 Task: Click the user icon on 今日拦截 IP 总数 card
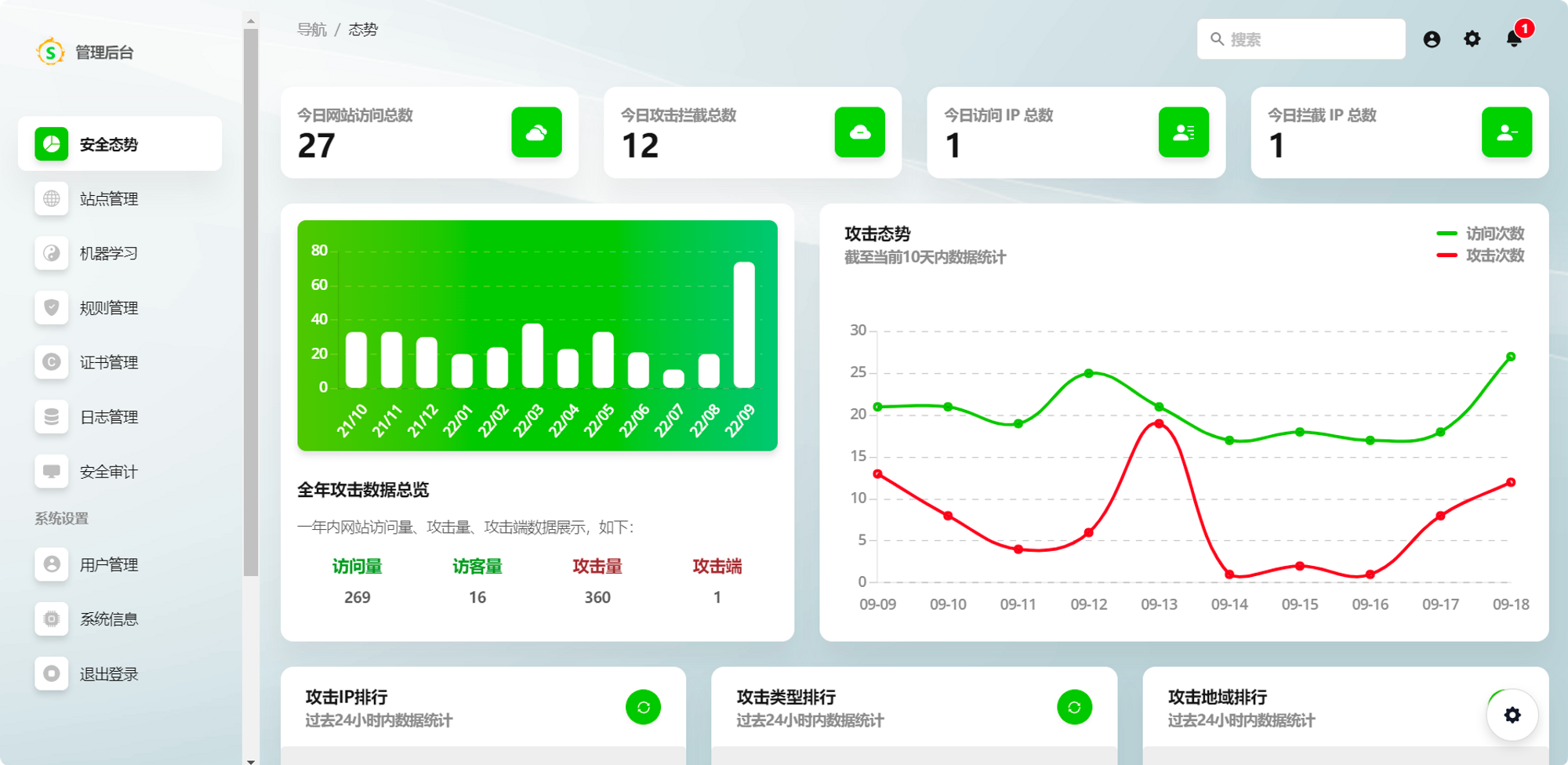coord(1507,132)
